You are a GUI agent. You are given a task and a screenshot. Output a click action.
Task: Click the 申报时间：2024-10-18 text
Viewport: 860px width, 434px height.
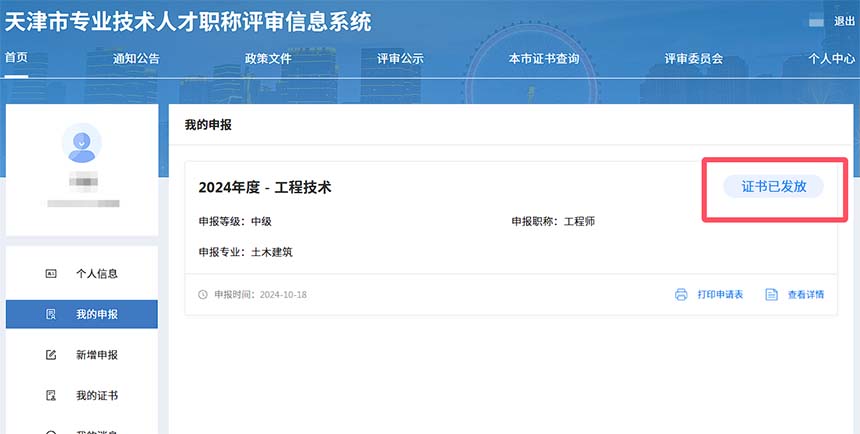(x=261, y=295)
